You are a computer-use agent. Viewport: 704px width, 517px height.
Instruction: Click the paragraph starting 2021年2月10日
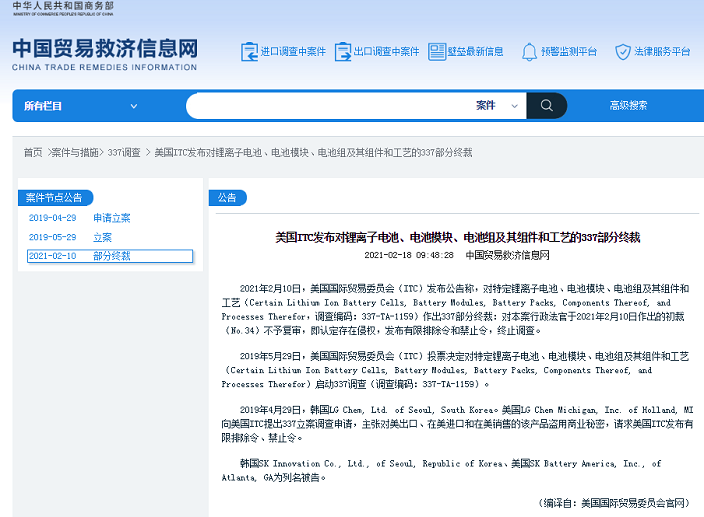(x=455, y=310)
